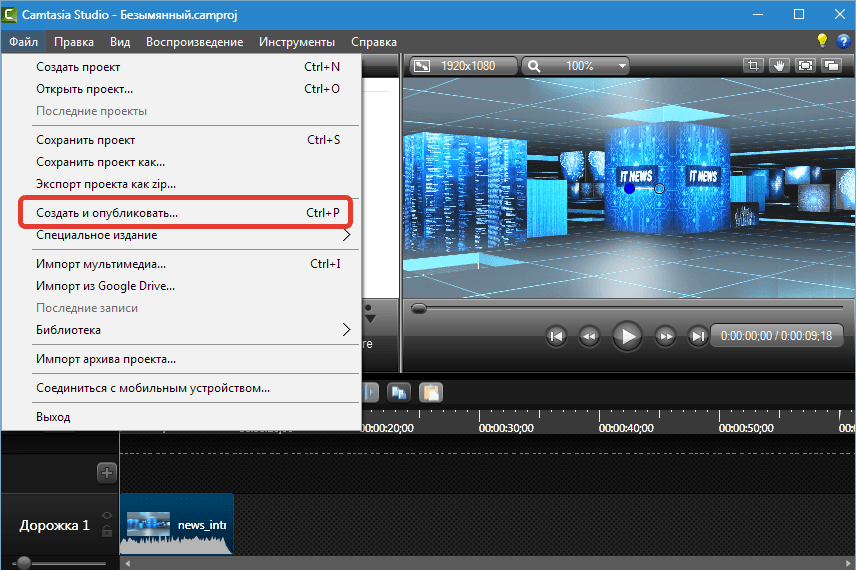Image resolution: width=856 pixels, height=570 pixels.
Task: Open the Воспроизведение menu
Action: point(194,42)
